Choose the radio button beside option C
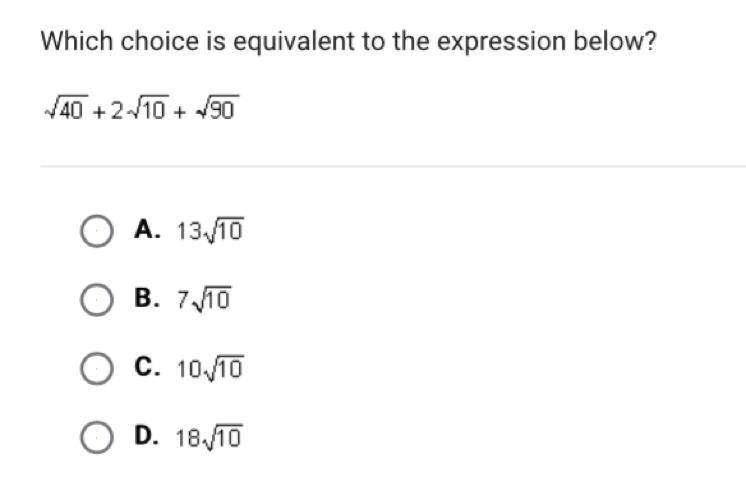Viewport: 746px width, 502px height. (x=96, y=369)
